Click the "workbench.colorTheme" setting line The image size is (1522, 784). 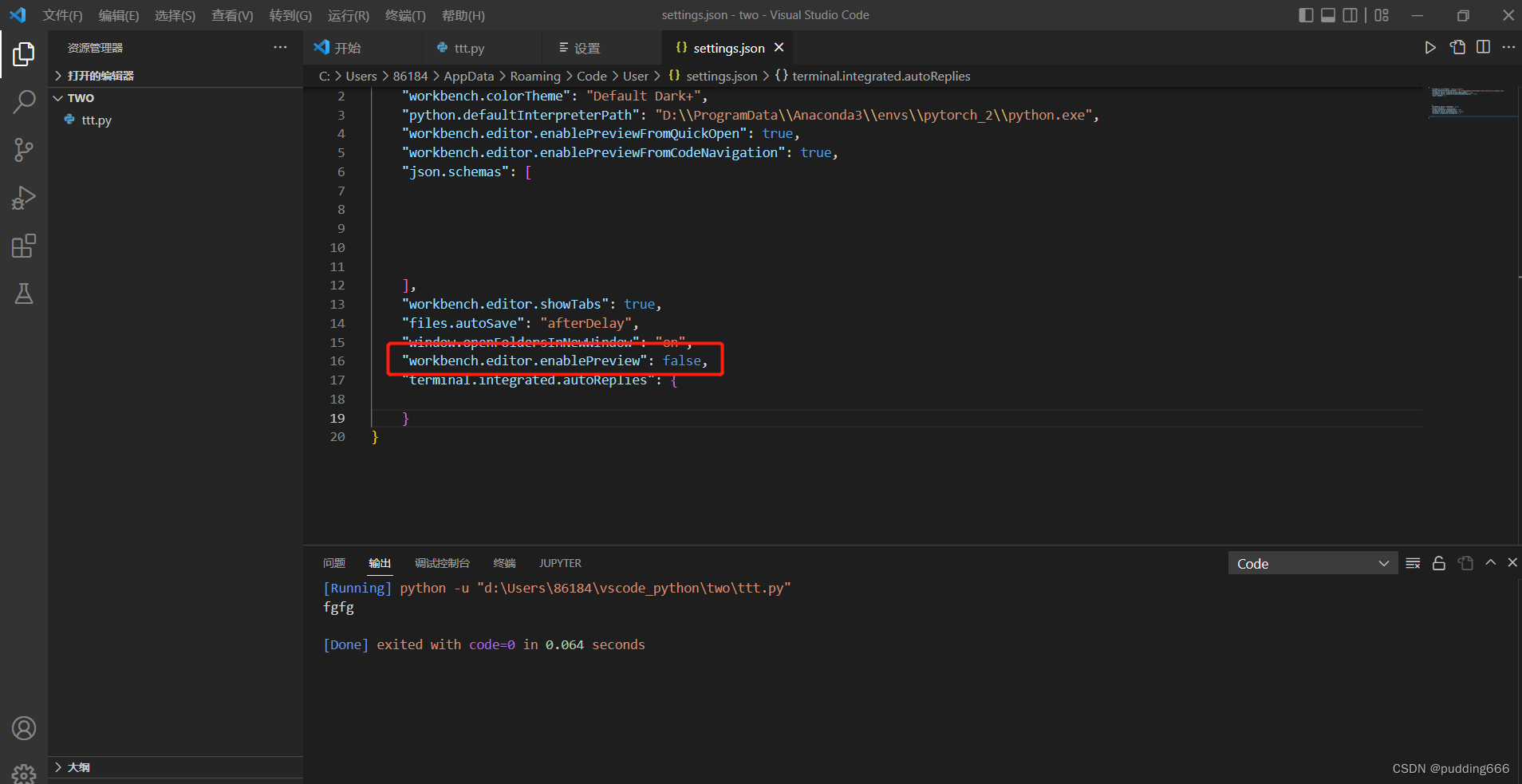tap(554, 96)
